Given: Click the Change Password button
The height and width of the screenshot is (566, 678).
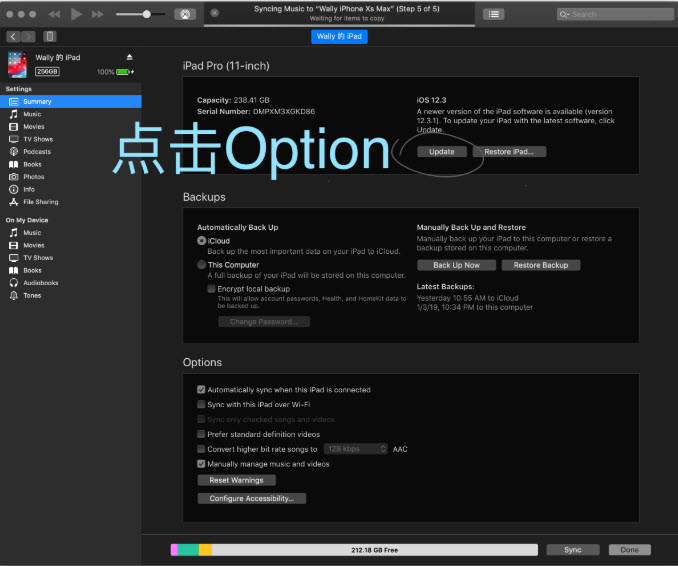Looking at the screenshot, I should 264,322.
